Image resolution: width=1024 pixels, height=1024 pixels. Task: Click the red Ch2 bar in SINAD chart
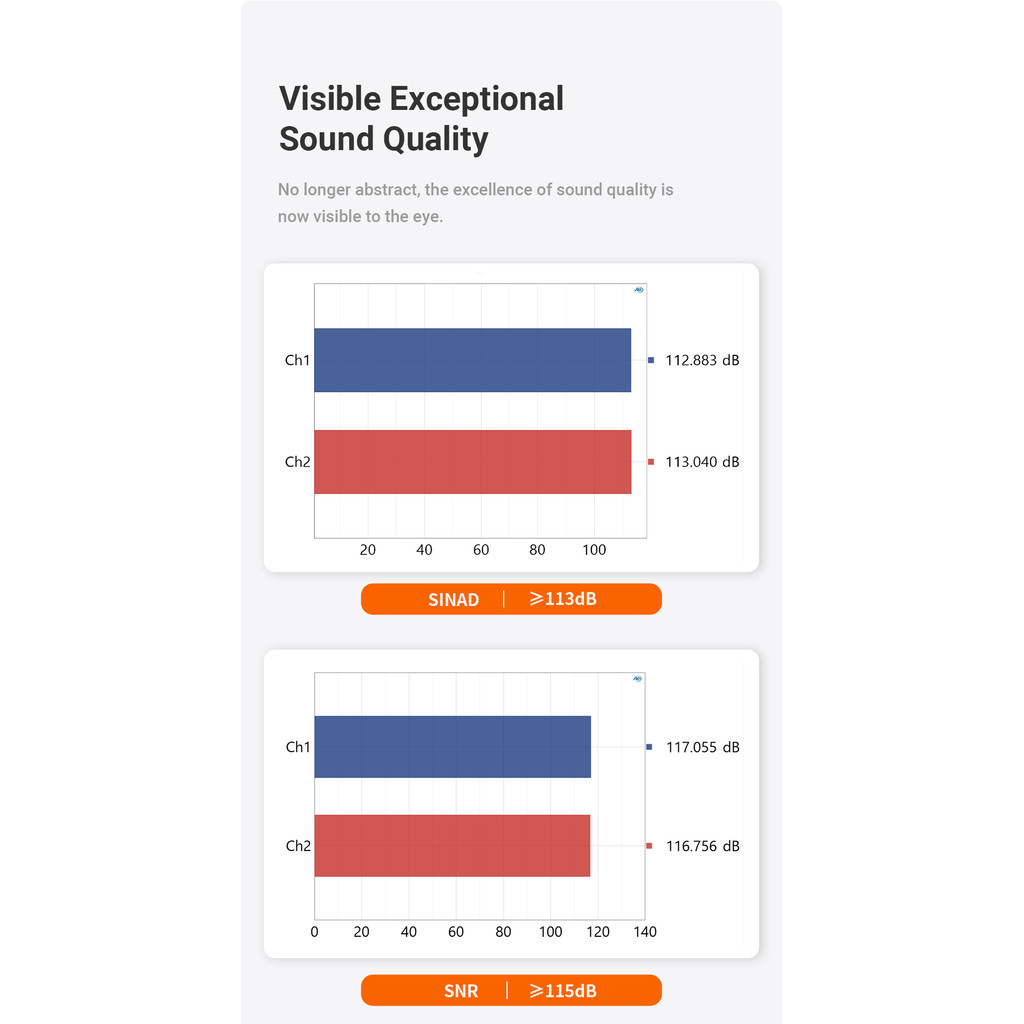pyautogui.click(x=473, y=462)
